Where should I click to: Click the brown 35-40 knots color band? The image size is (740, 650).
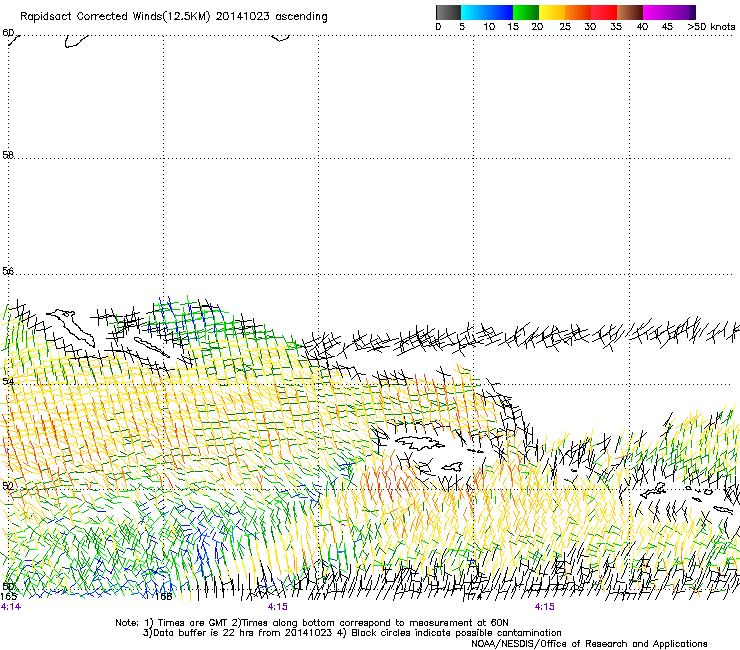(630, 12)
